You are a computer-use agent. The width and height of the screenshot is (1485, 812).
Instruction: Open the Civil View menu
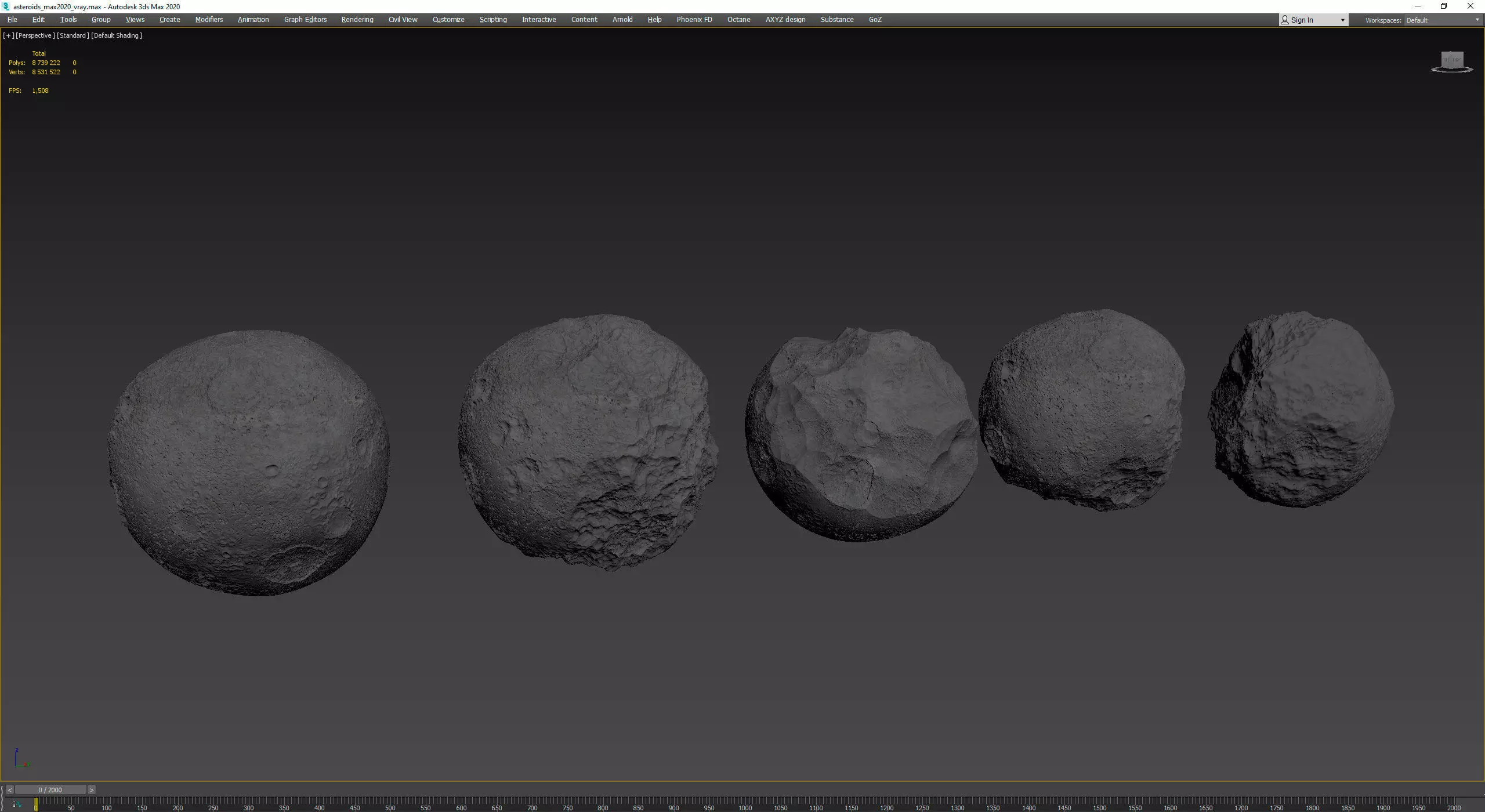coord(403,20)
